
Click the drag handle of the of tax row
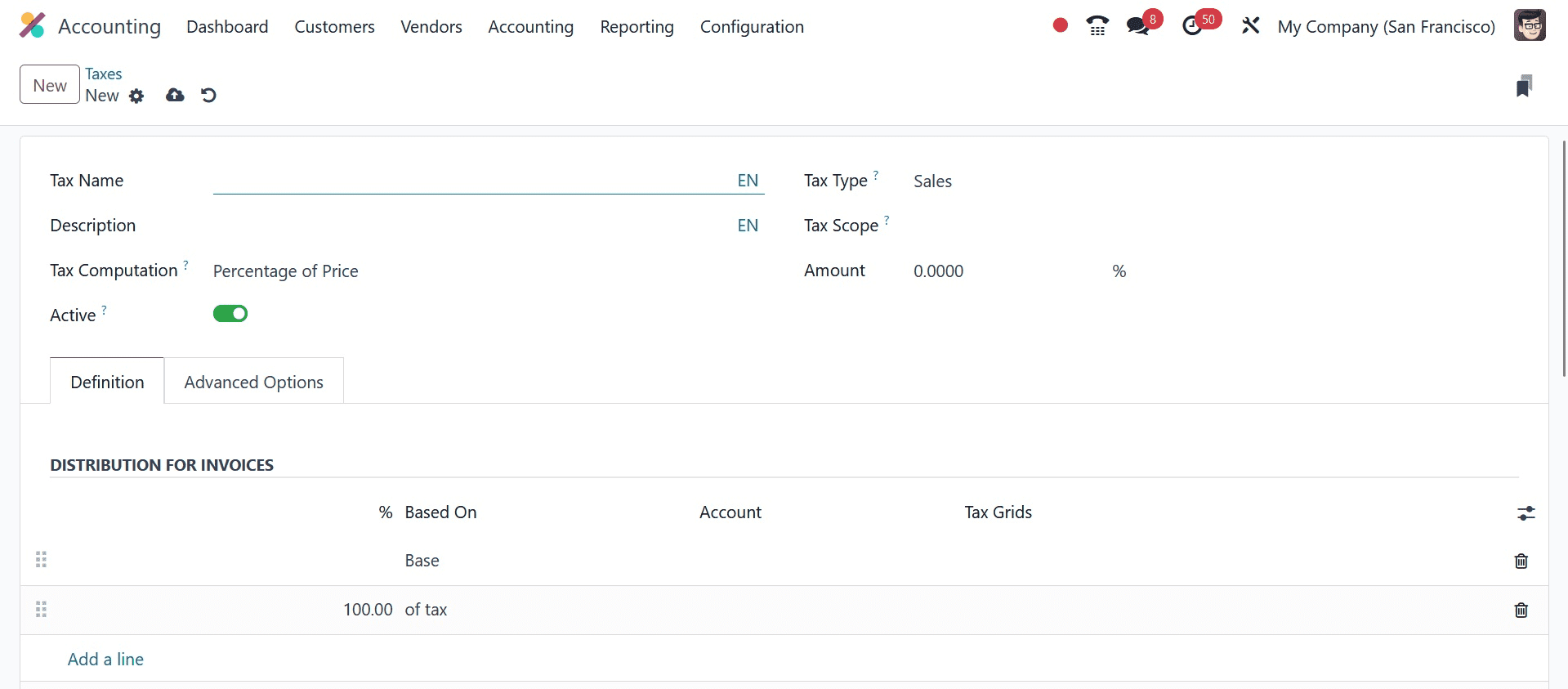[x=41, y=610]
